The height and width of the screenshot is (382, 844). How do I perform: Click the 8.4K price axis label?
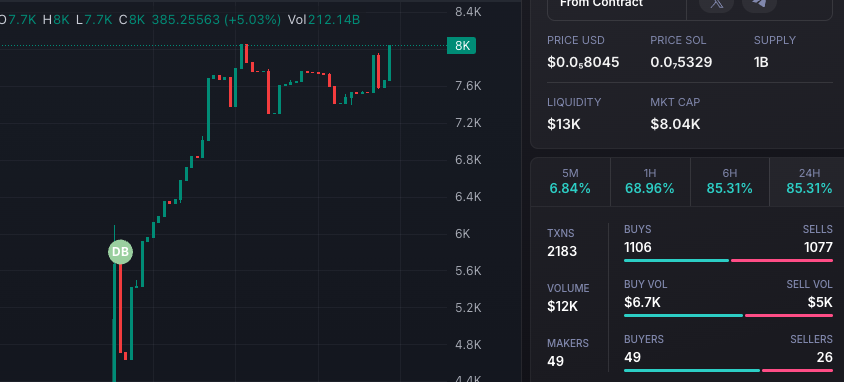(x=468, y=11)
